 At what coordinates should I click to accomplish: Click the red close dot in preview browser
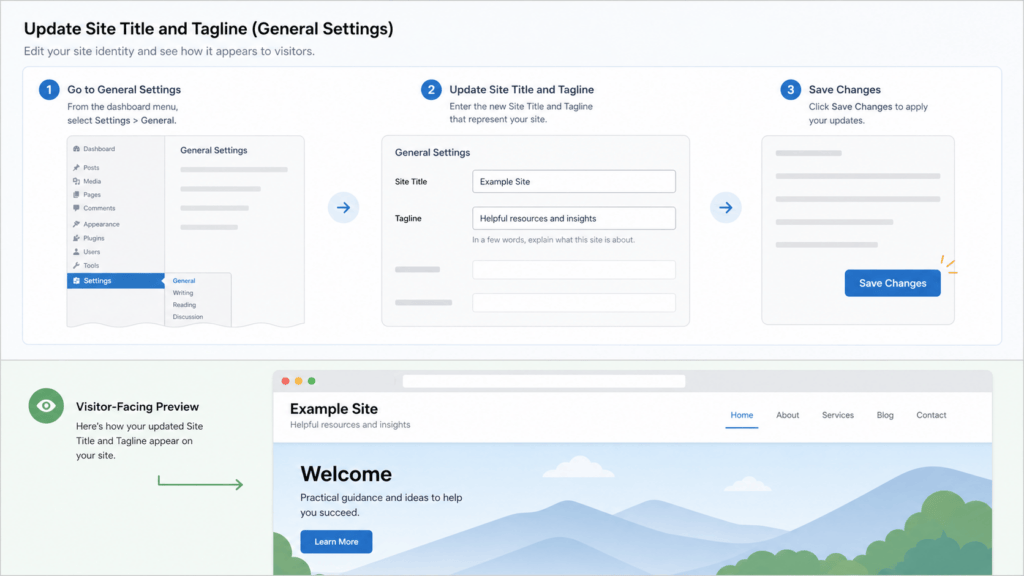click(x=285, y=381)
